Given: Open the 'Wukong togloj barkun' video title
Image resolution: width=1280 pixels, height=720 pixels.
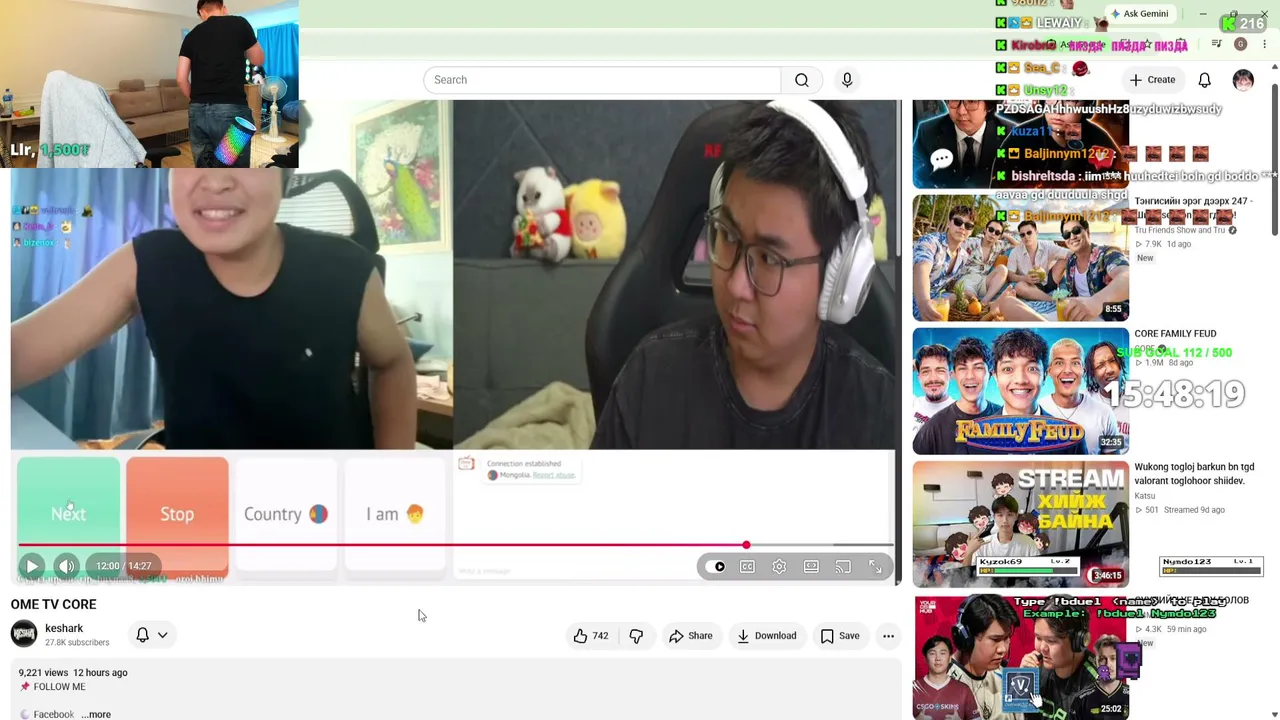Looking at the screenshot, I should point(1194,474).
